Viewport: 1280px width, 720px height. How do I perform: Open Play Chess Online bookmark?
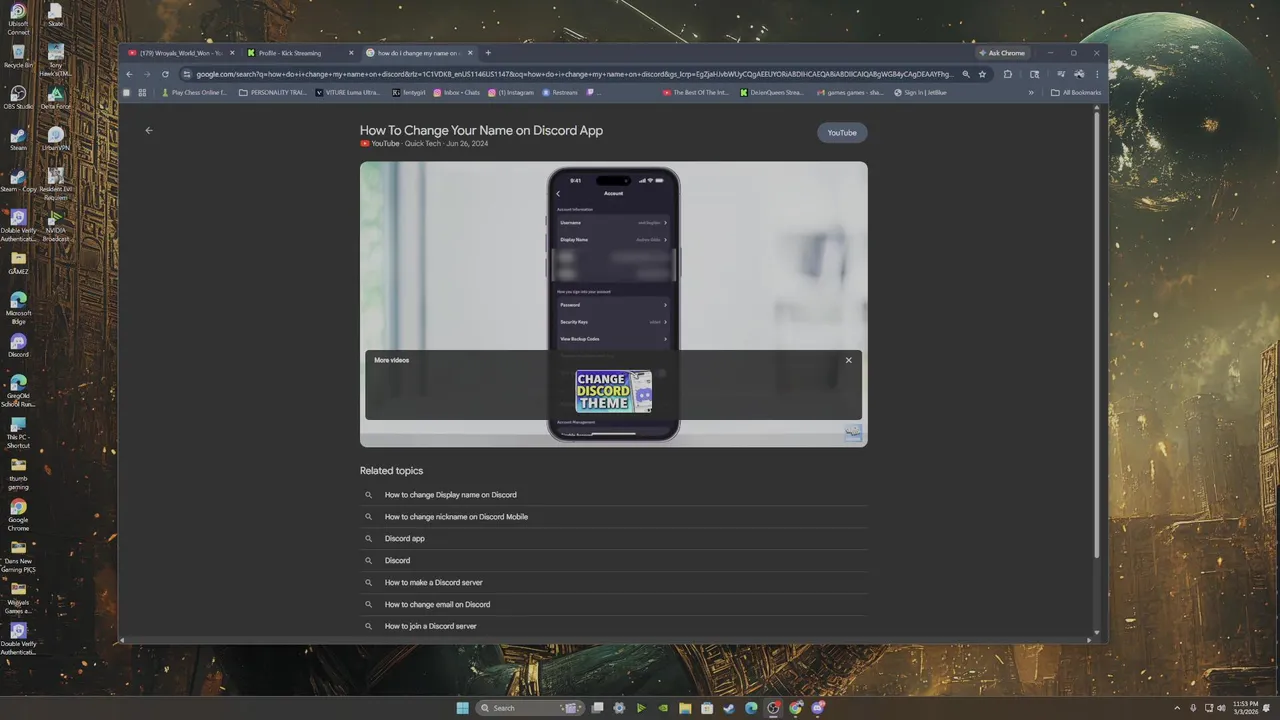click(194, 92)
